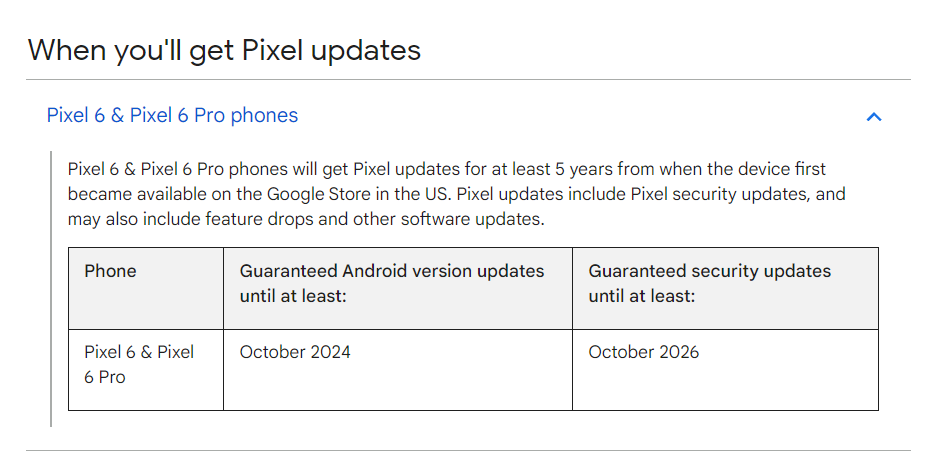The image size is (940, 469).
Task: Click the divider line below the table section
Action: click(468, 450)
